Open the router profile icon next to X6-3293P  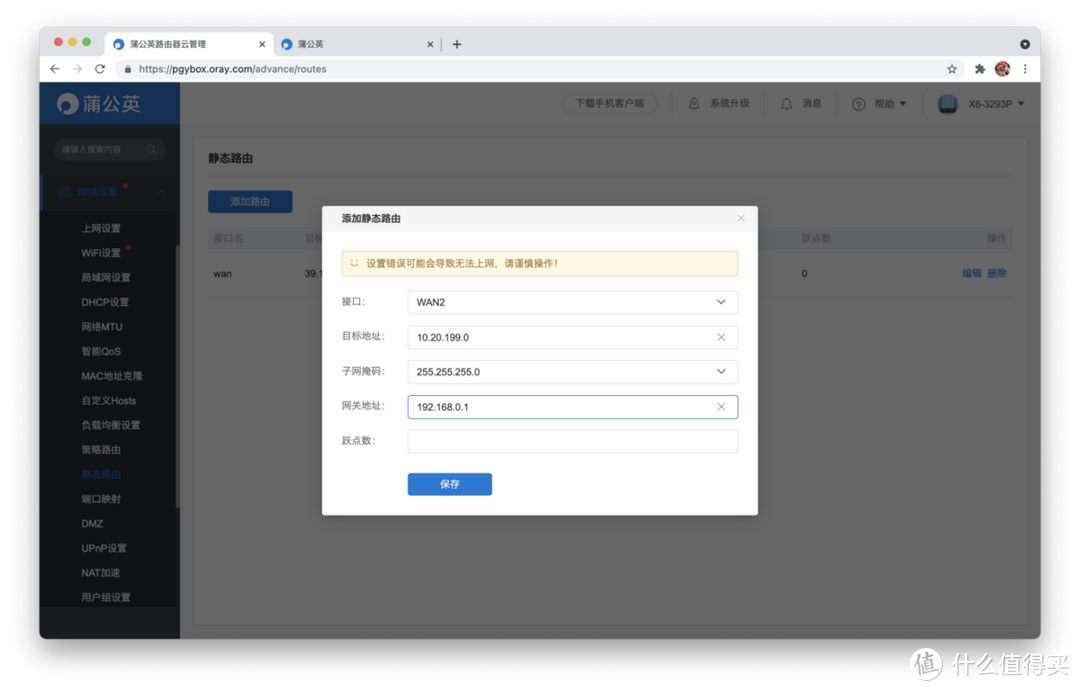point(946,103)
